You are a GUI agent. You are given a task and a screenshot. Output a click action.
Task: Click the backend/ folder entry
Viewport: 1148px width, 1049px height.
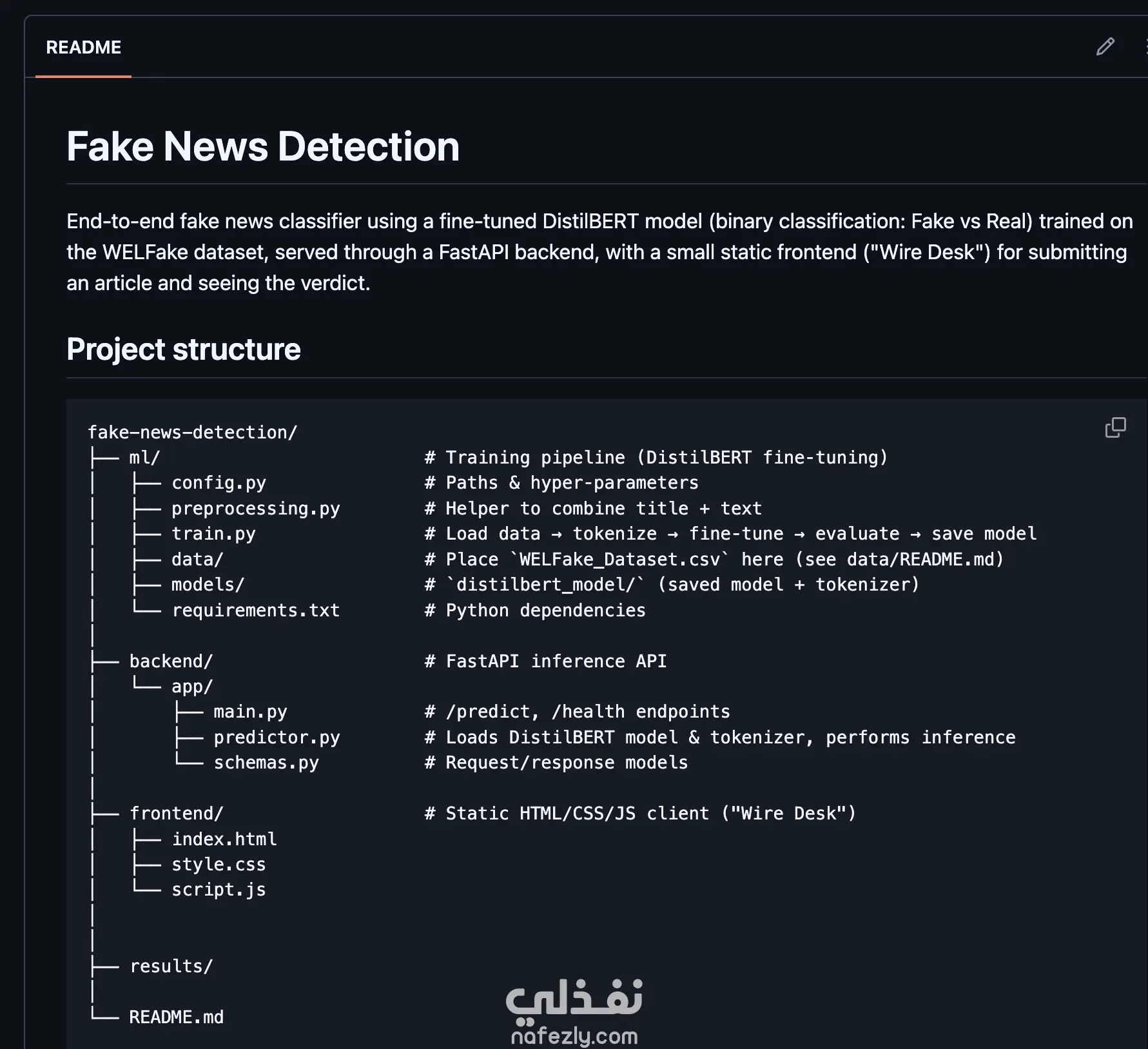[x=171, y=662]
